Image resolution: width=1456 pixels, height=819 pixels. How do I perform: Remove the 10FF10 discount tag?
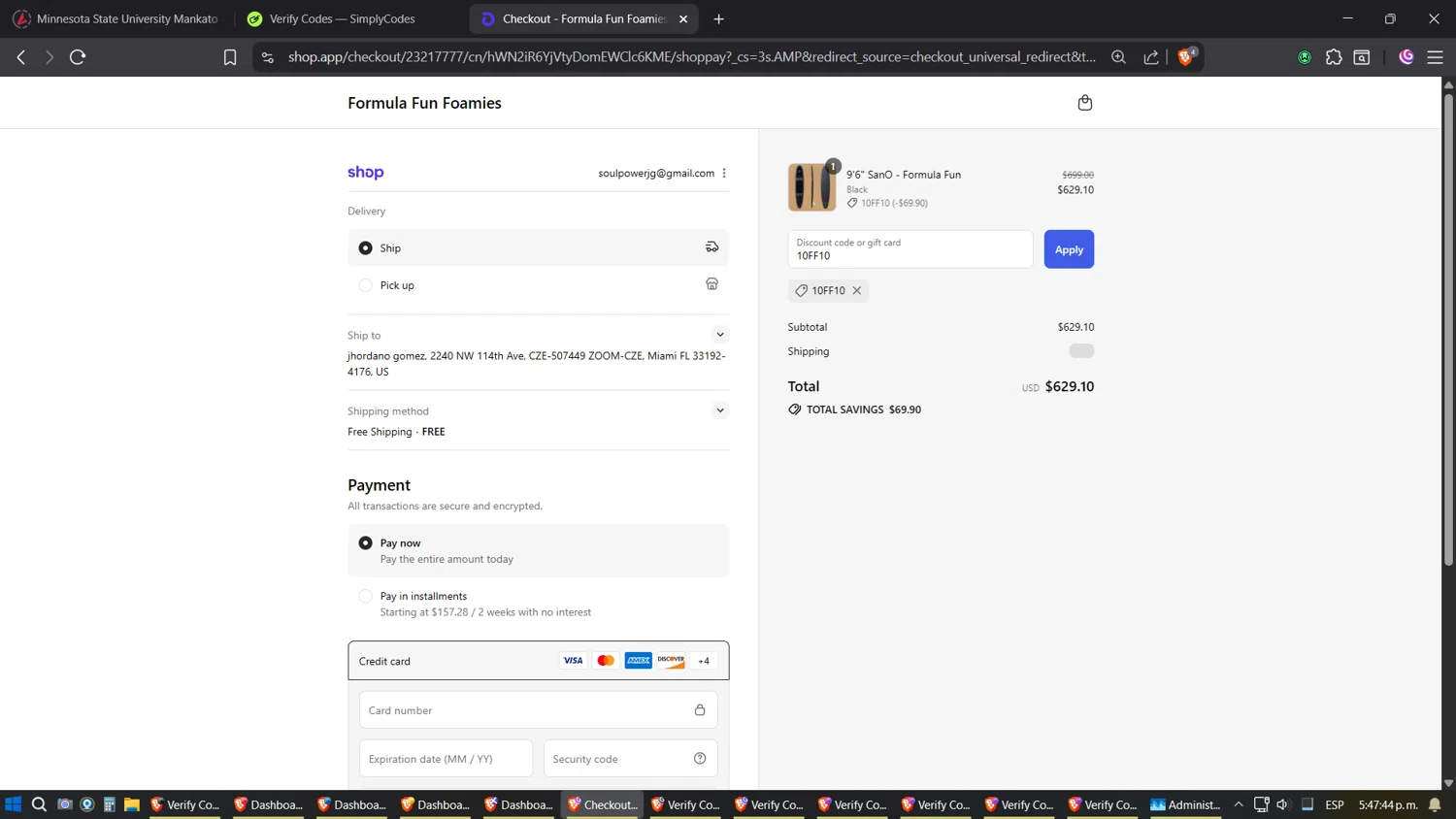coord(857,290)
